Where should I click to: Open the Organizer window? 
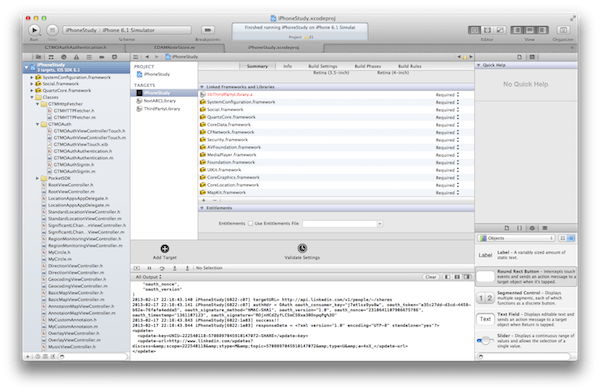pos(563,30)
